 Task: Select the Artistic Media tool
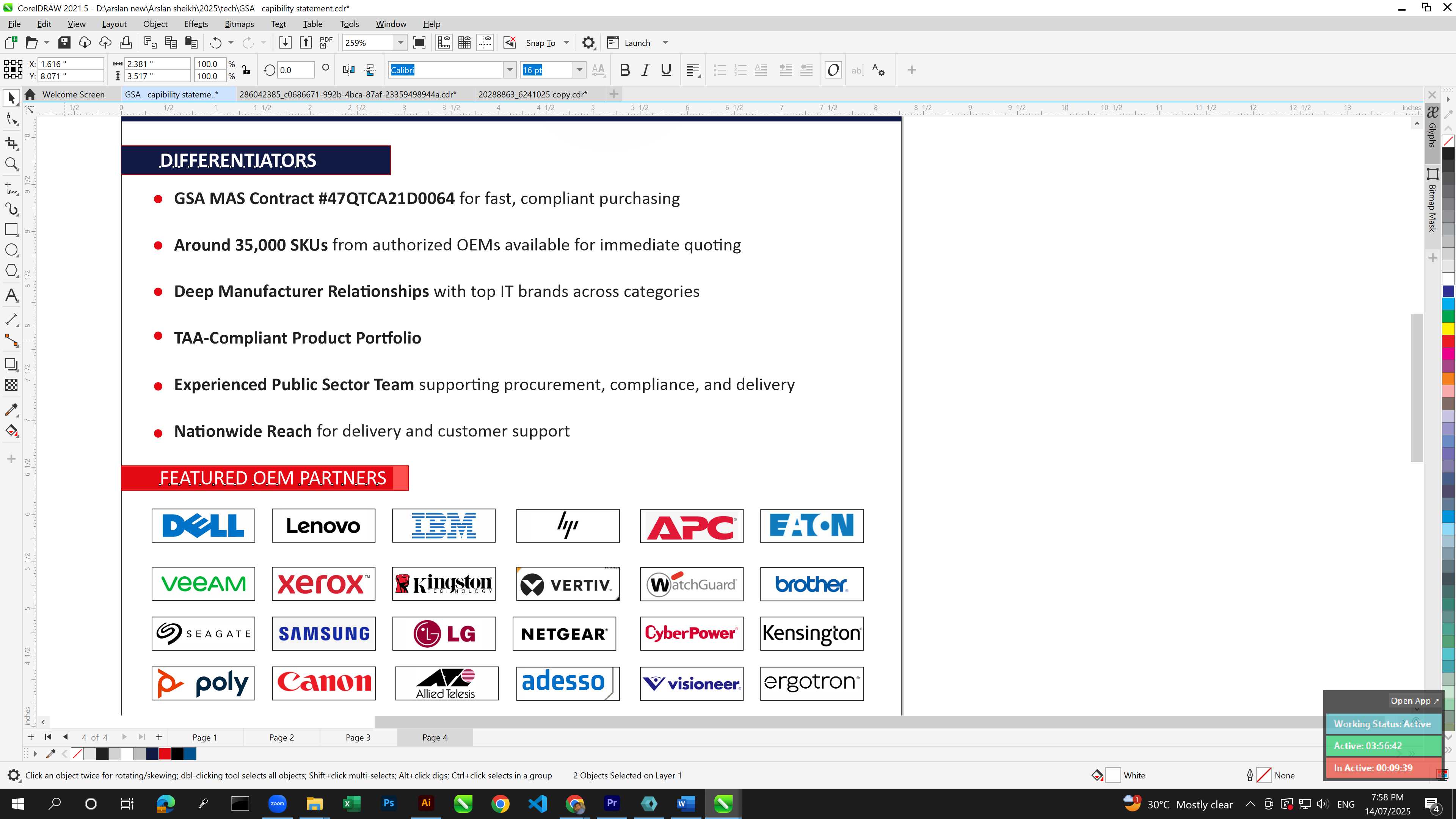tap(11, 209)
